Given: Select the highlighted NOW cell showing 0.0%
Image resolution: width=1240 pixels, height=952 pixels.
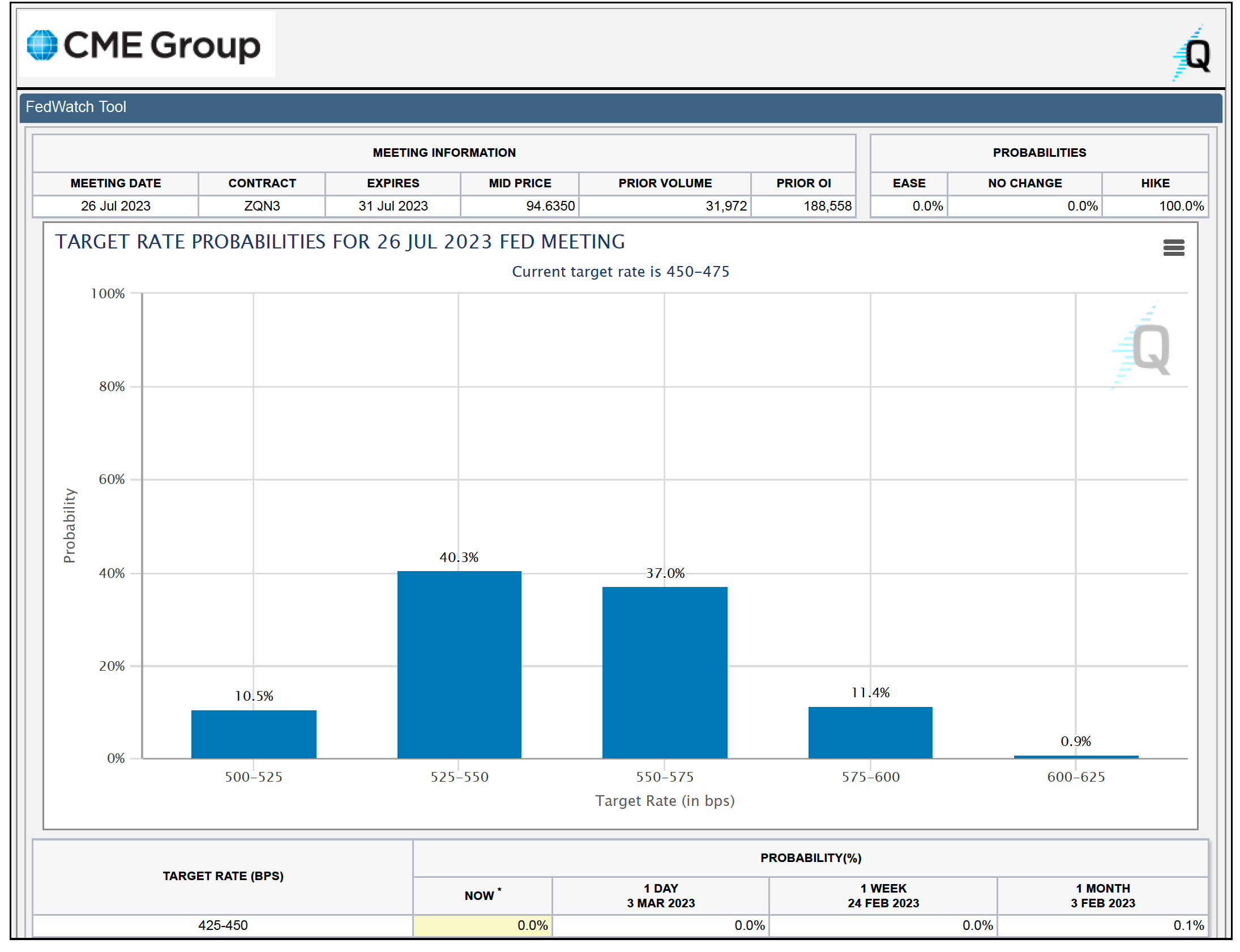Looking at the screenshot, I should [x=481, y=925].
